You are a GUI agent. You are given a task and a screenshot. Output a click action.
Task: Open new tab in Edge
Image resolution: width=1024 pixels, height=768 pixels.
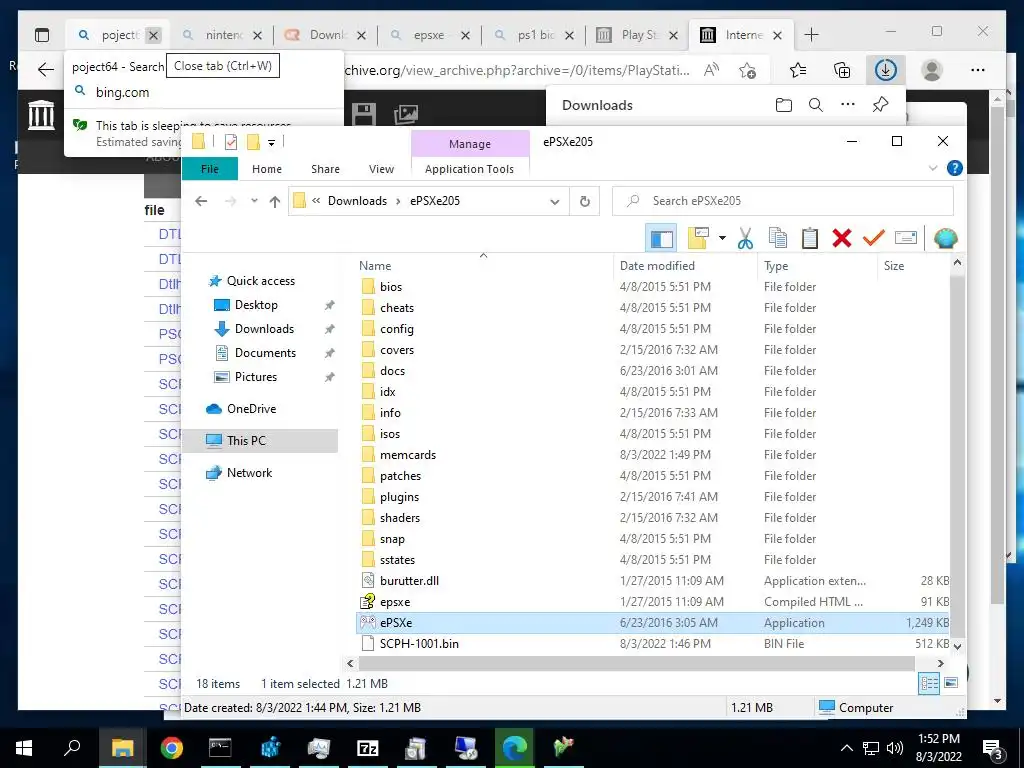811,35
